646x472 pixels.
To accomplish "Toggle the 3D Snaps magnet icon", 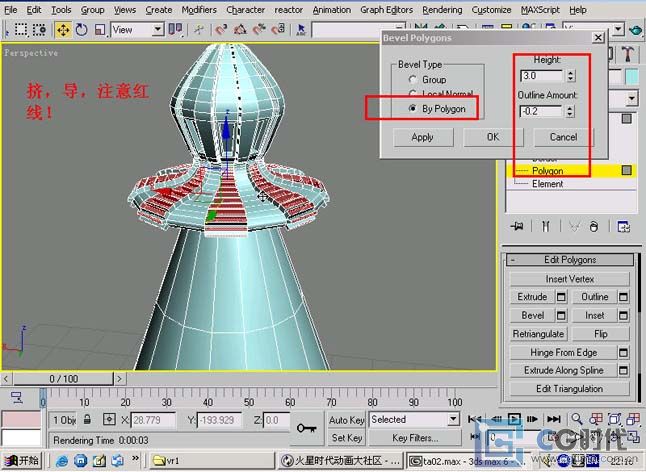I will (x=221, y=30).
